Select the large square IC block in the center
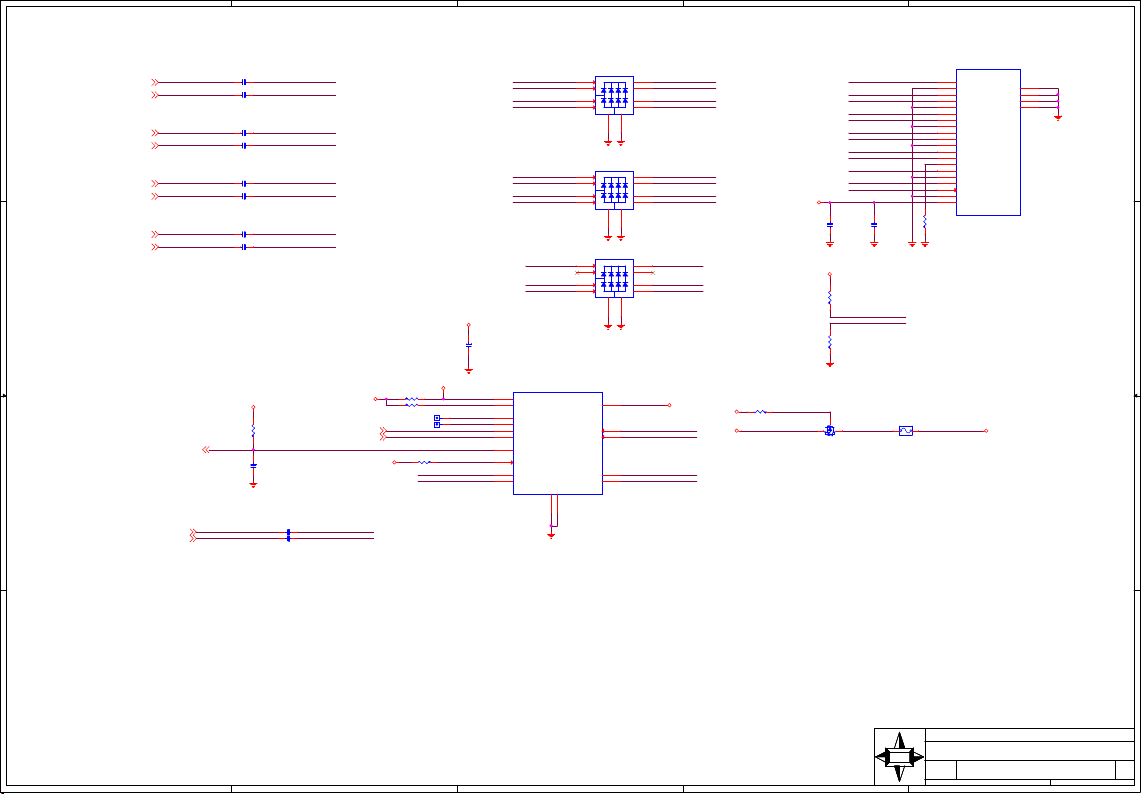This screenshot has height=794, width=1148. (558, 443)
